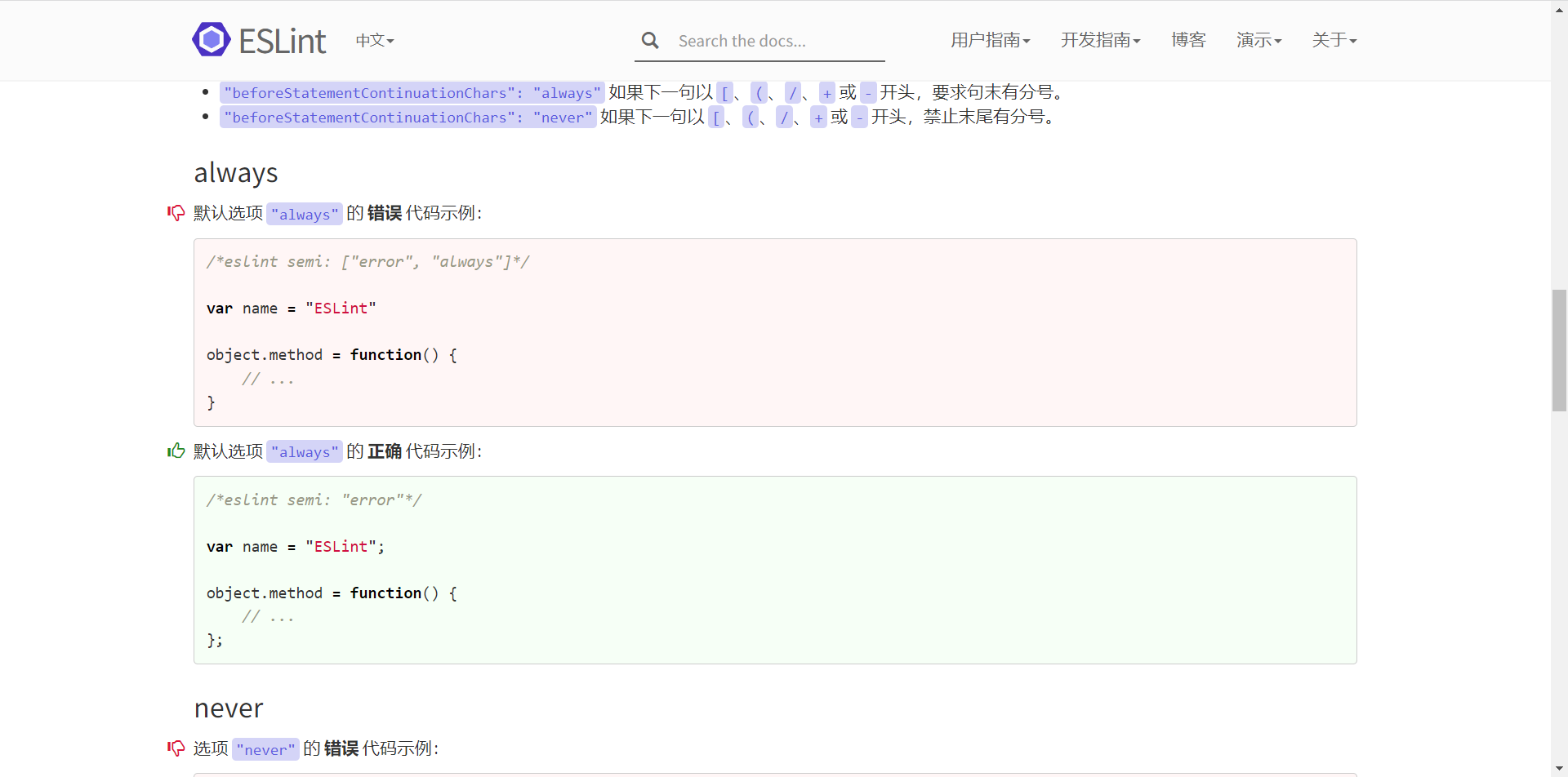Click 禁止末尾有分号 text in second bullet

point(983,117)
